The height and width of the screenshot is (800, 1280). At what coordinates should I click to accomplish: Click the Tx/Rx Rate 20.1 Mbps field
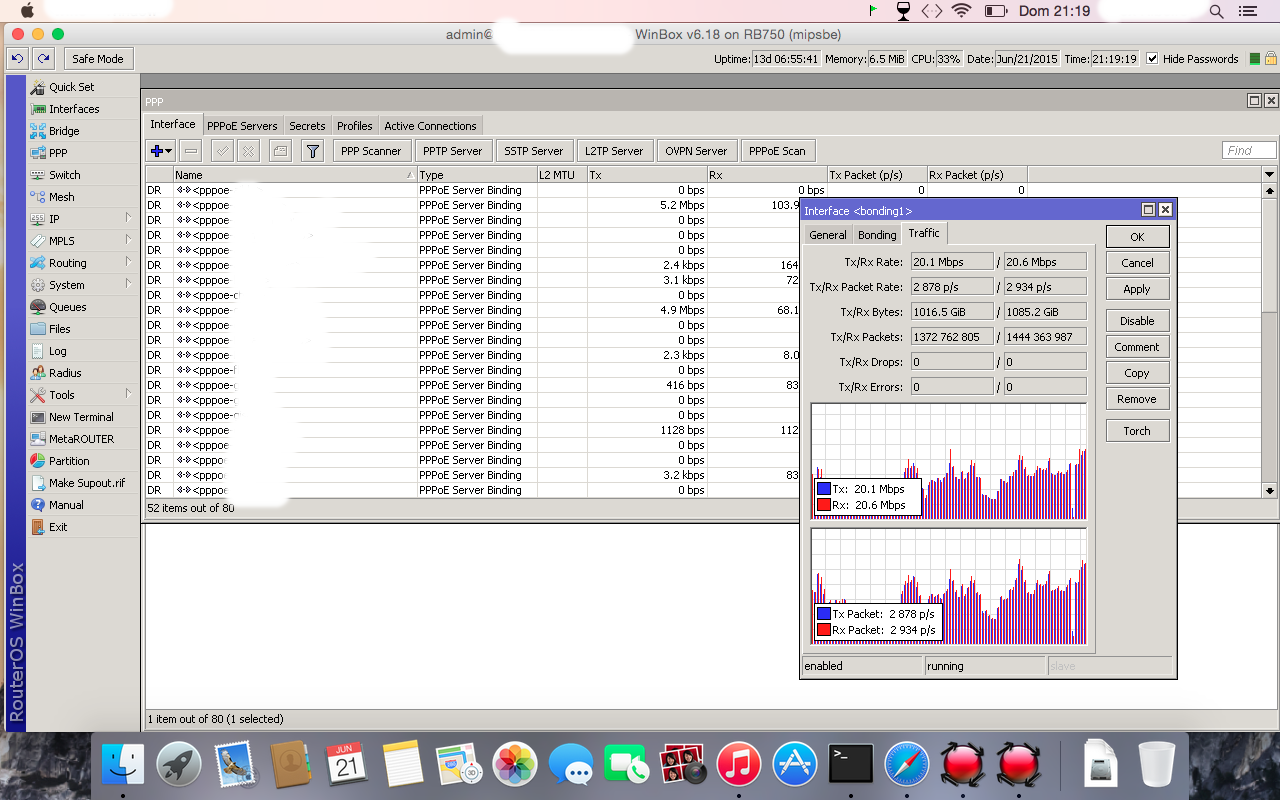pos(952,262)
